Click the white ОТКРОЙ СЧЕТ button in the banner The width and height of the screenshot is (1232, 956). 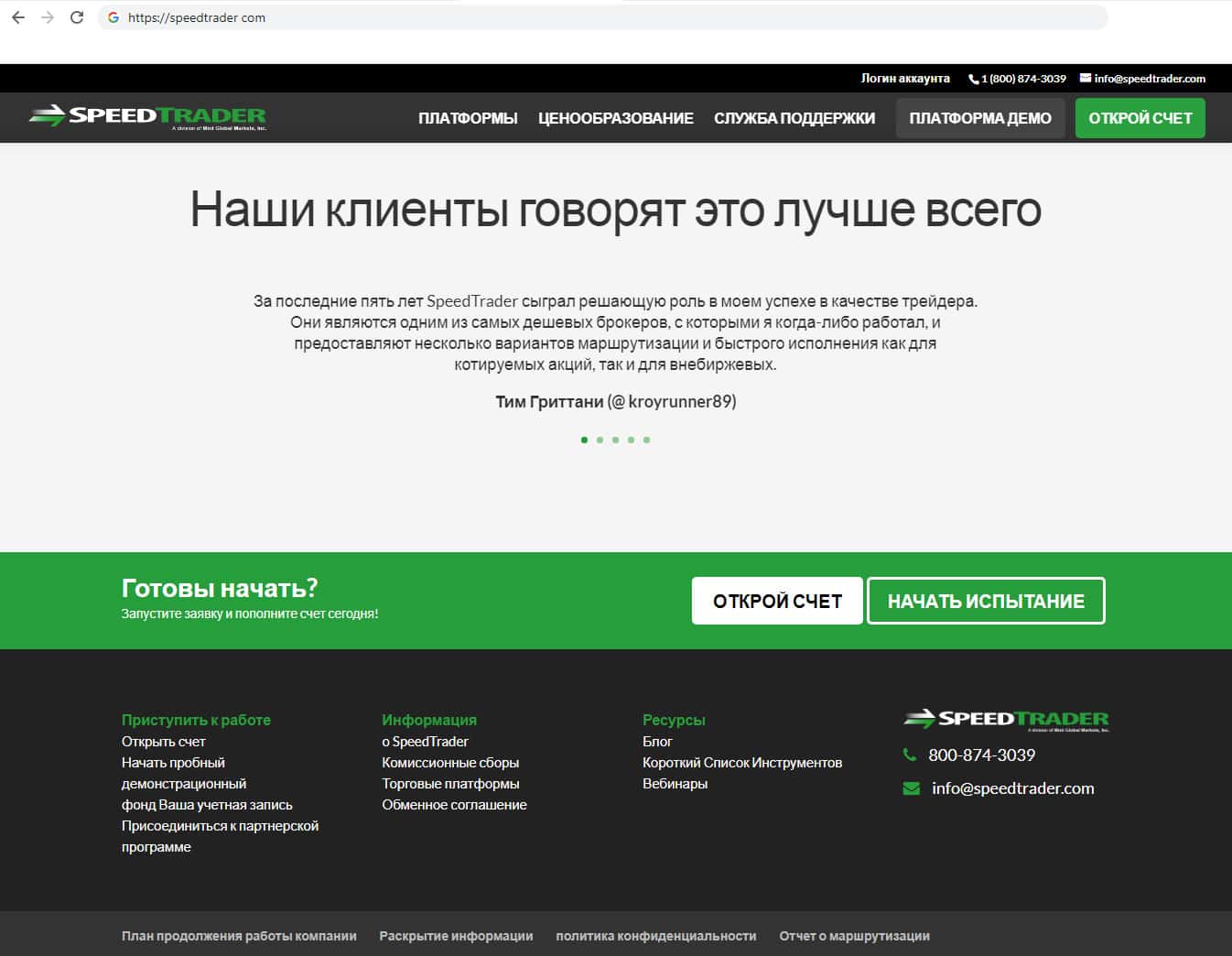pyautogui.click(x=777, y=601)
